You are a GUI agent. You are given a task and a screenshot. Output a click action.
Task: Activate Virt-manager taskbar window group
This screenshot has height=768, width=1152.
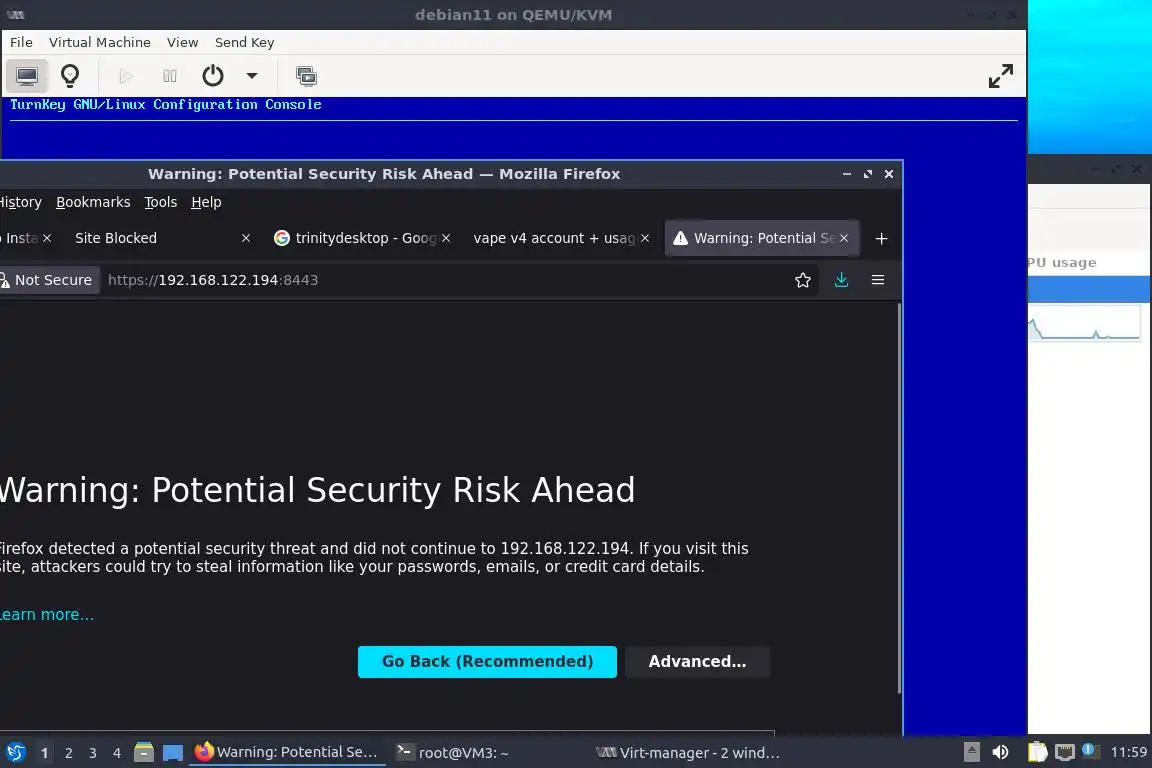[686, 753]
